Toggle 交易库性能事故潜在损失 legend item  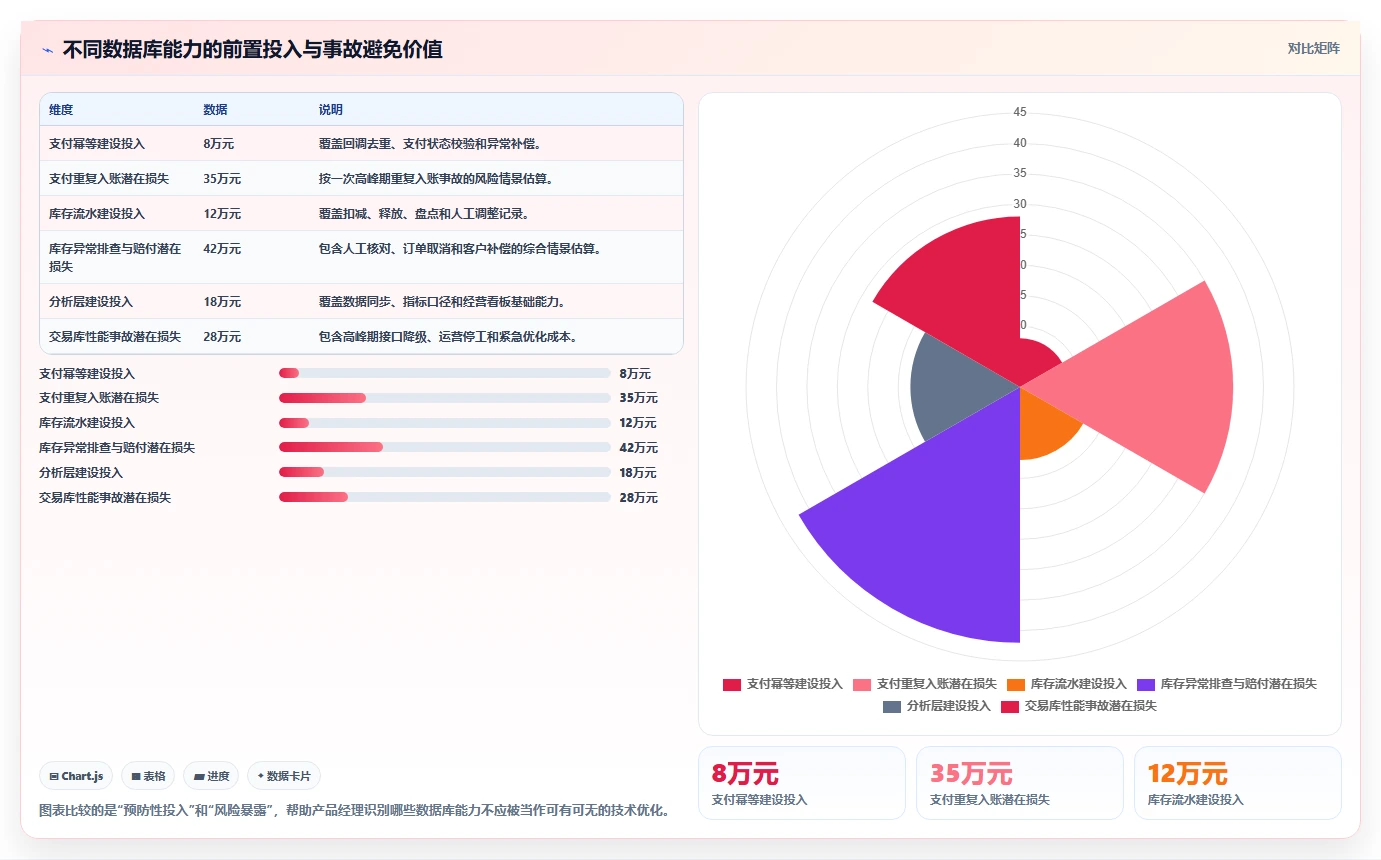[x=1079, y=706]
